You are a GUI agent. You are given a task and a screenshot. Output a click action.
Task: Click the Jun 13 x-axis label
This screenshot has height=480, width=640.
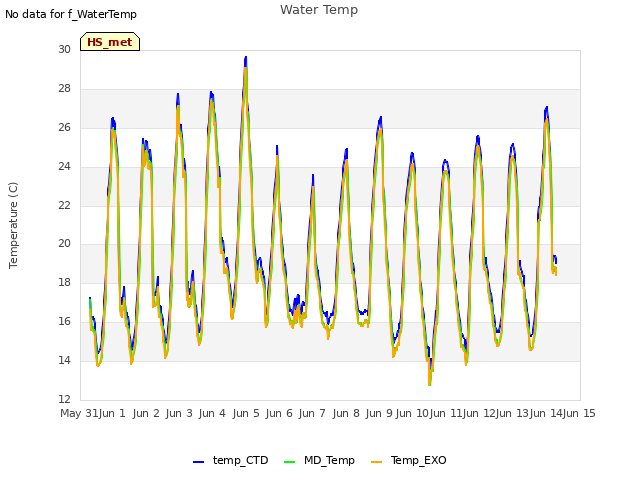click(512, 413)
